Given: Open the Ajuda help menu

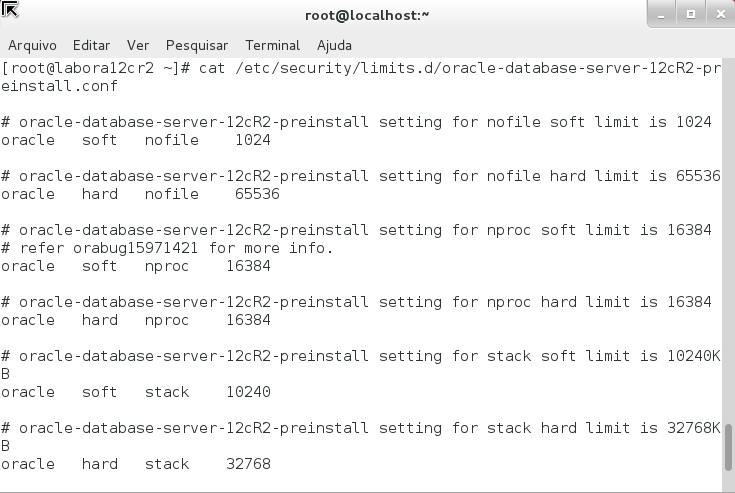Looking at the screenshot, I should tap(334, 45).
